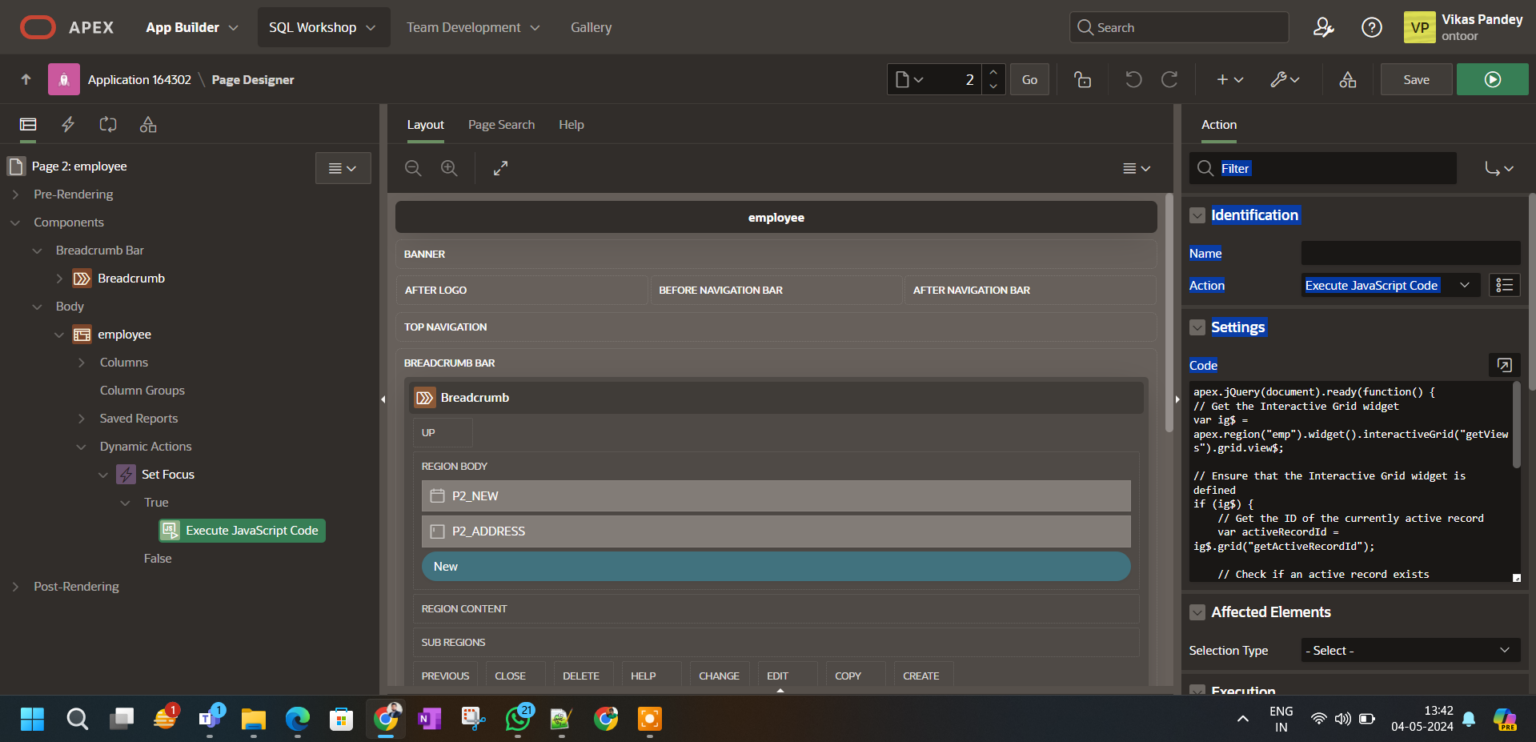Zoom in on the layout grid
The height and width of the screenshot is (742, 1536).
click(449, 169)
